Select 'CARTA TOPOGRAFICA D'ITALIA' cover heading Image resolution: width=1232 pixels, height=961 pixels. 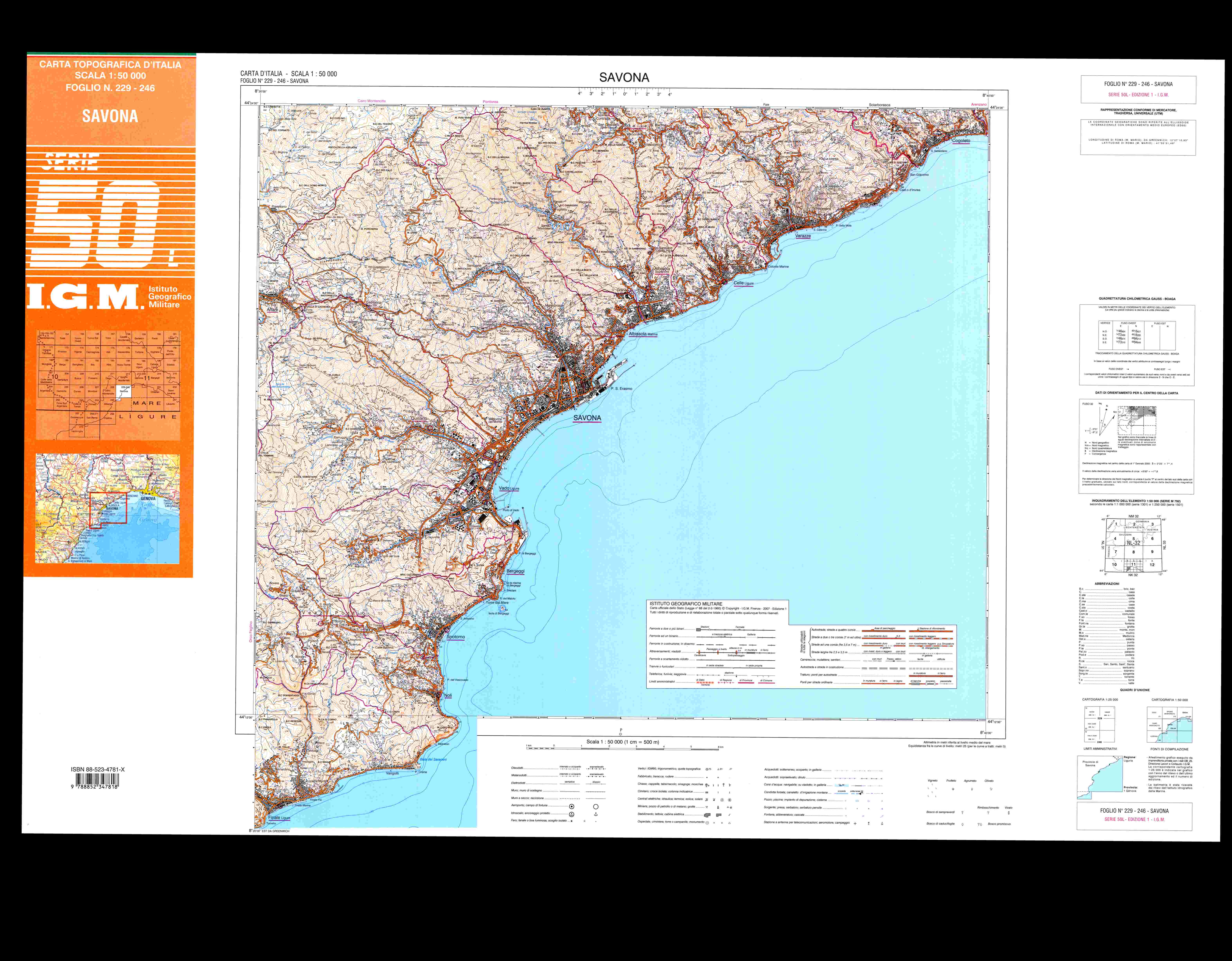point(111,65)
